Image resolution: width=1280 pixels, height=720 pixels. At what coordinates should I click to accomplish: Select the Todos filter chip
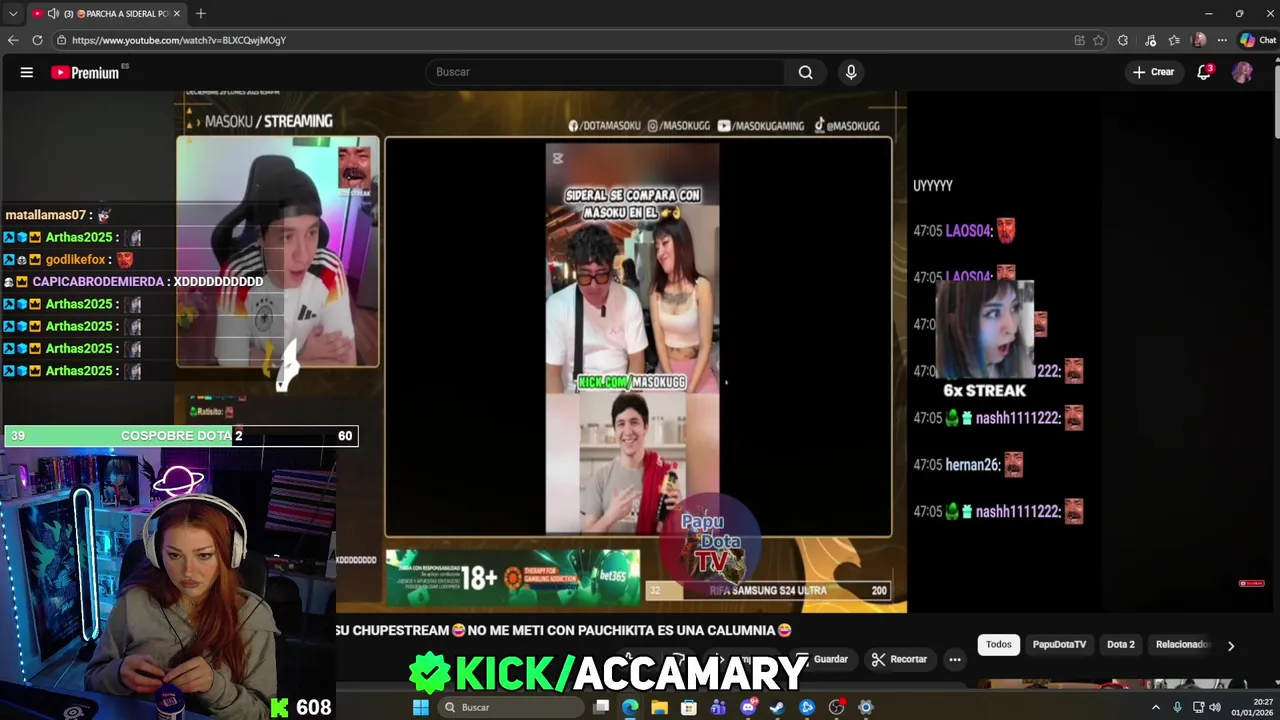pos(998,645)
